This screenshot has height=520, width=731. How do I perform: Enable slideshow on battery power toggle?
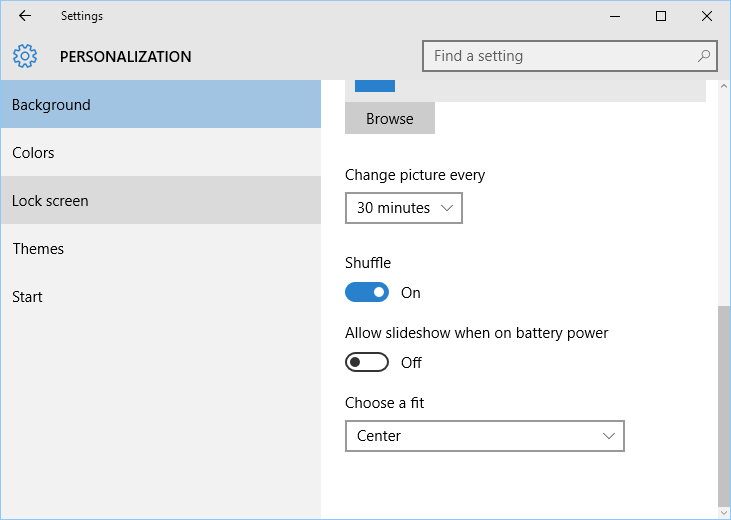(367, 362)
